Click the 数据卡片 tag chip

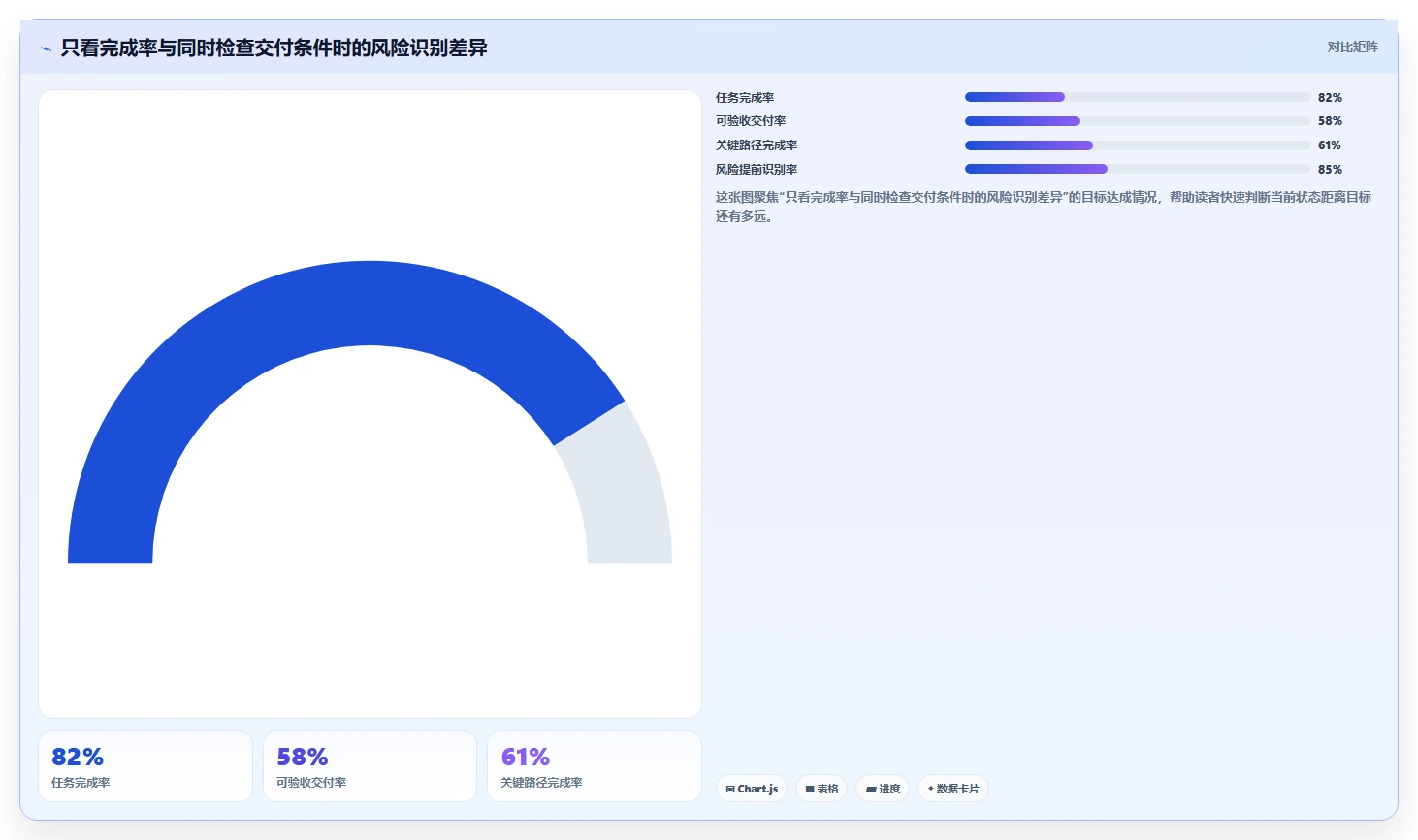(x=953, y=789)
